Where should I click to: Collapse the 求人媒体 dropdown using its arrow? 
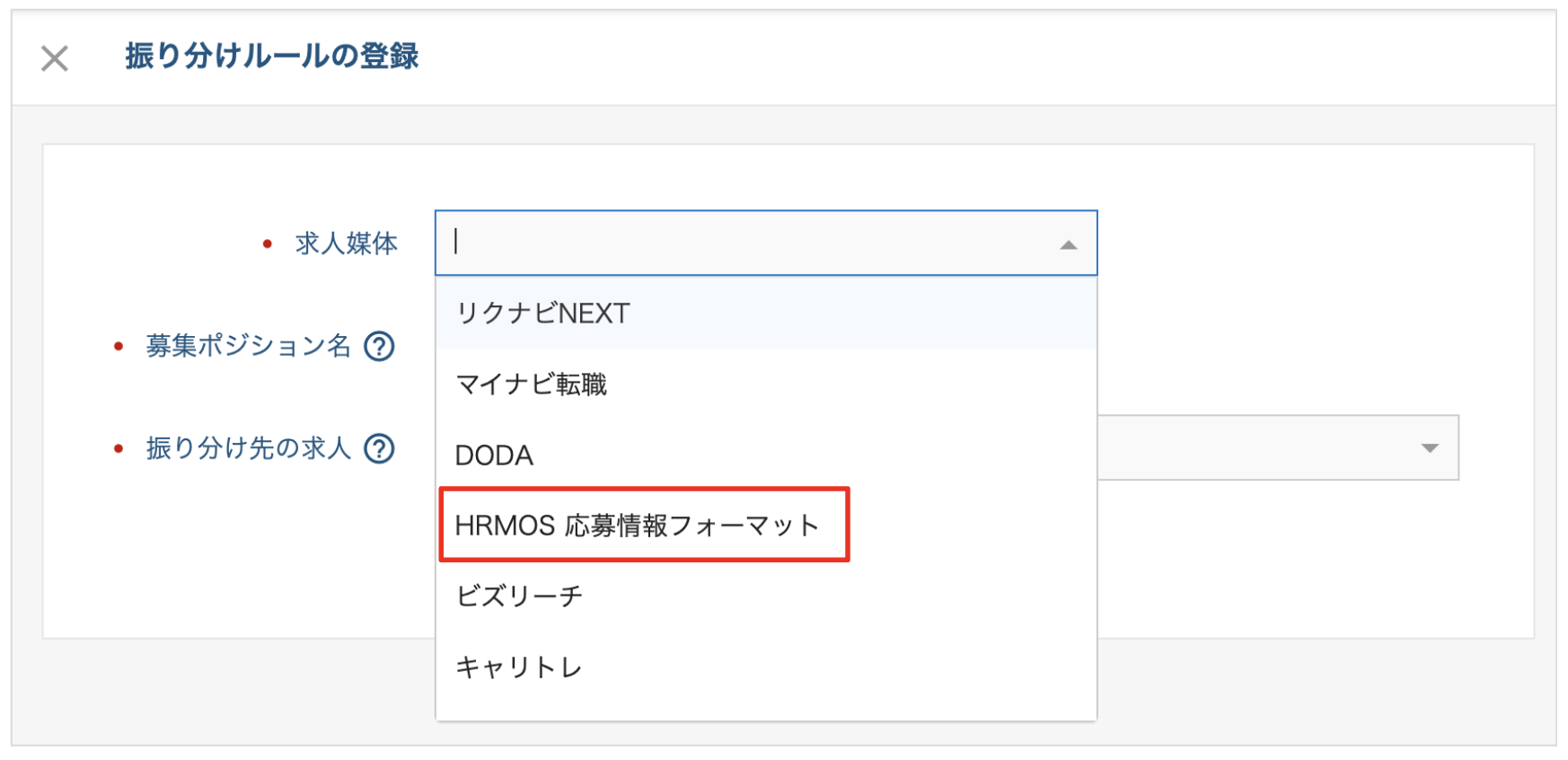point(1068,244)
